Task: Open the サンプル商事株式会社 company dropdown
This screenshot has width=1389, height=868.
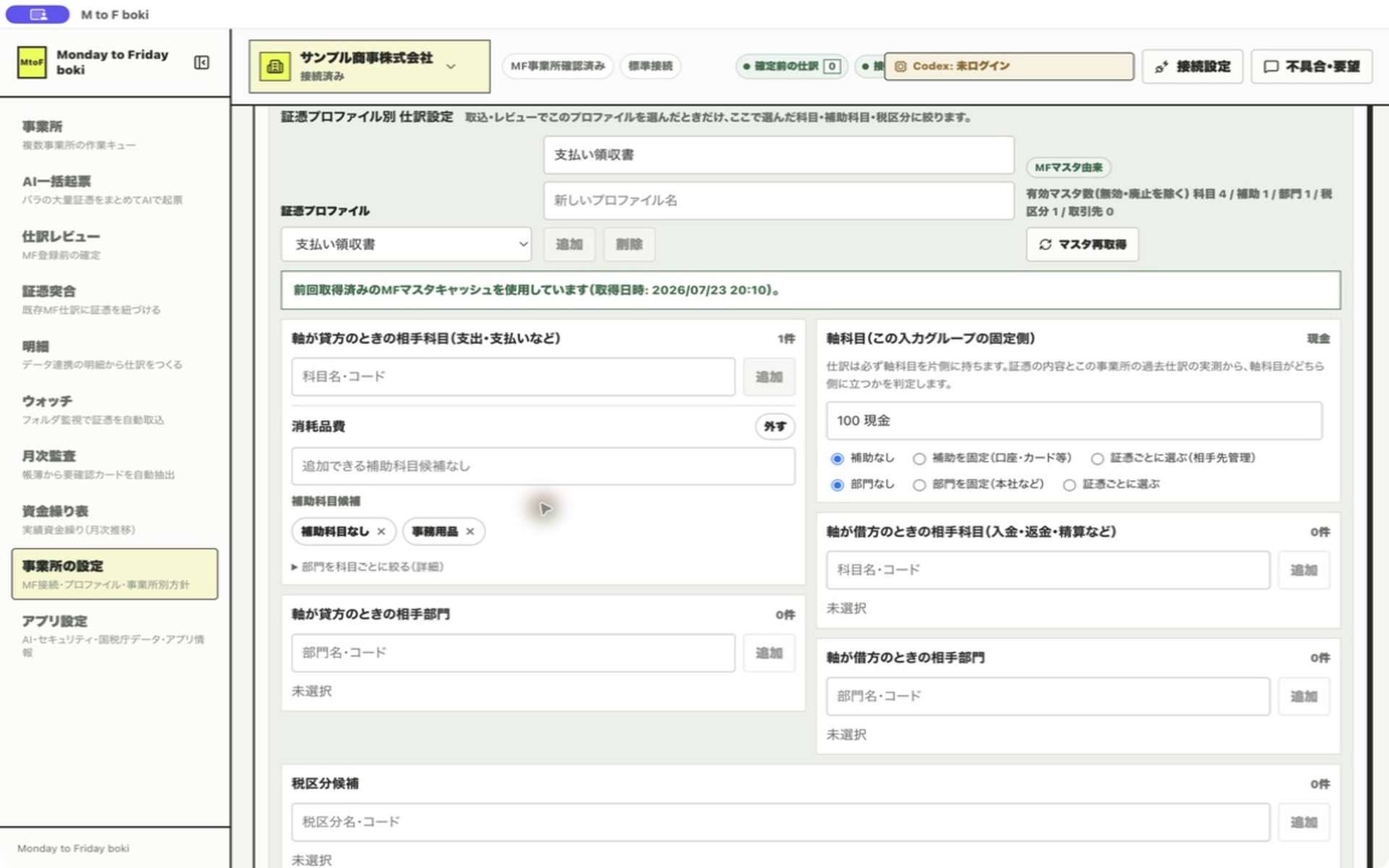Action: (369, 67)
